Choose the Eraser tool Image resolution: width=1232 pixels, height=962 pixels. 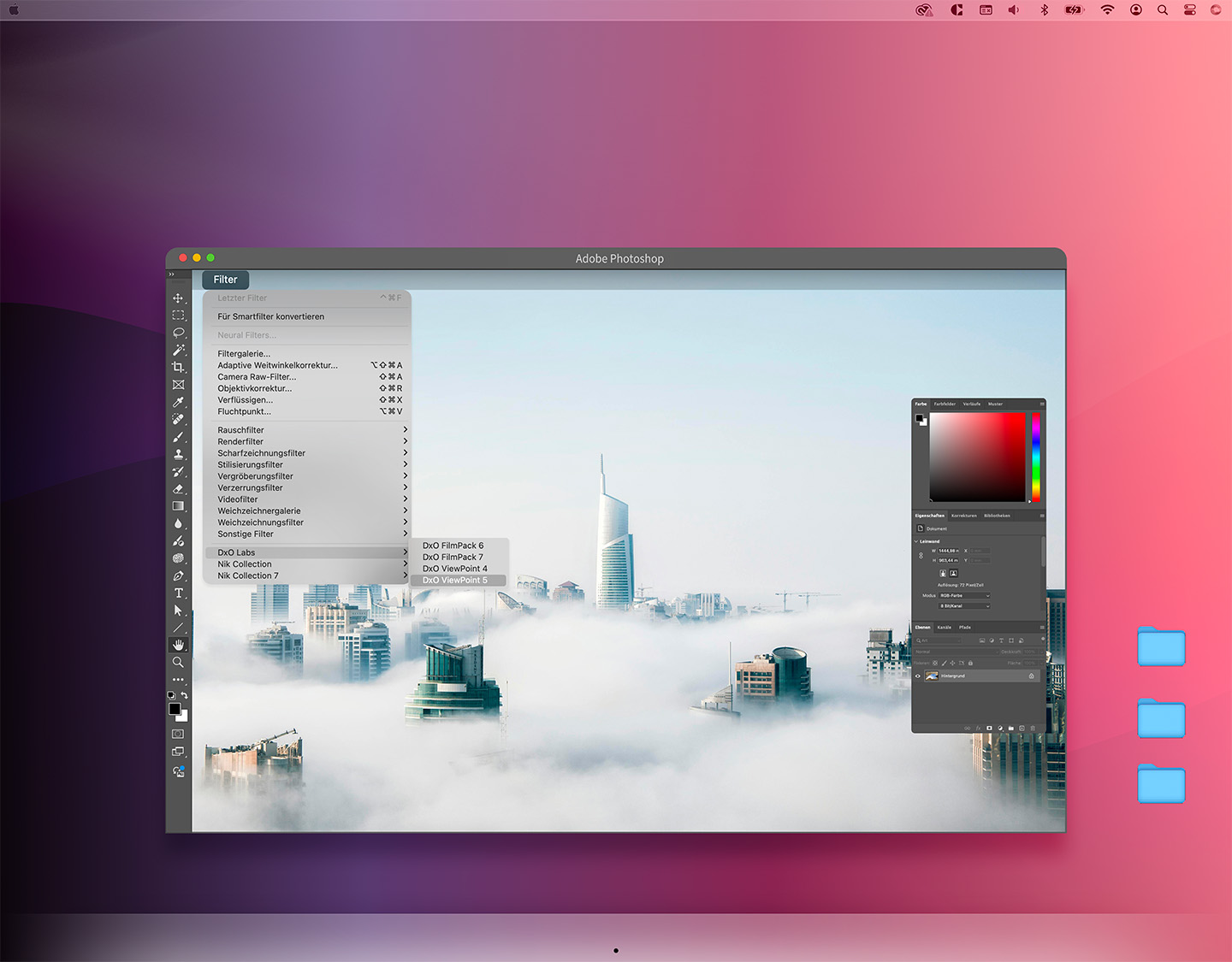coord(178,489)
